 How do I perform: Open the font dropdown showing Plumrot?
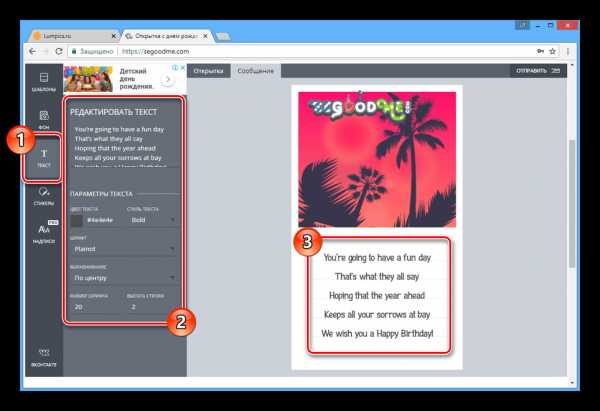click(x=124, y=249)
